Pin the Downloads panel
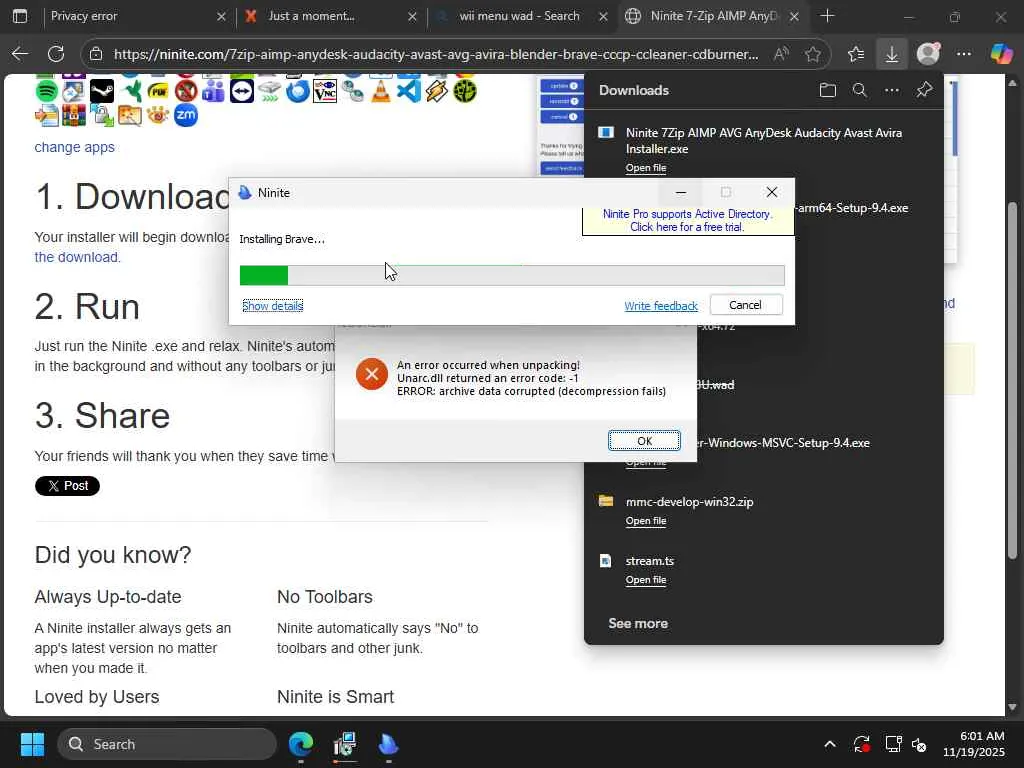1024x768 pixels. [924, 90]
